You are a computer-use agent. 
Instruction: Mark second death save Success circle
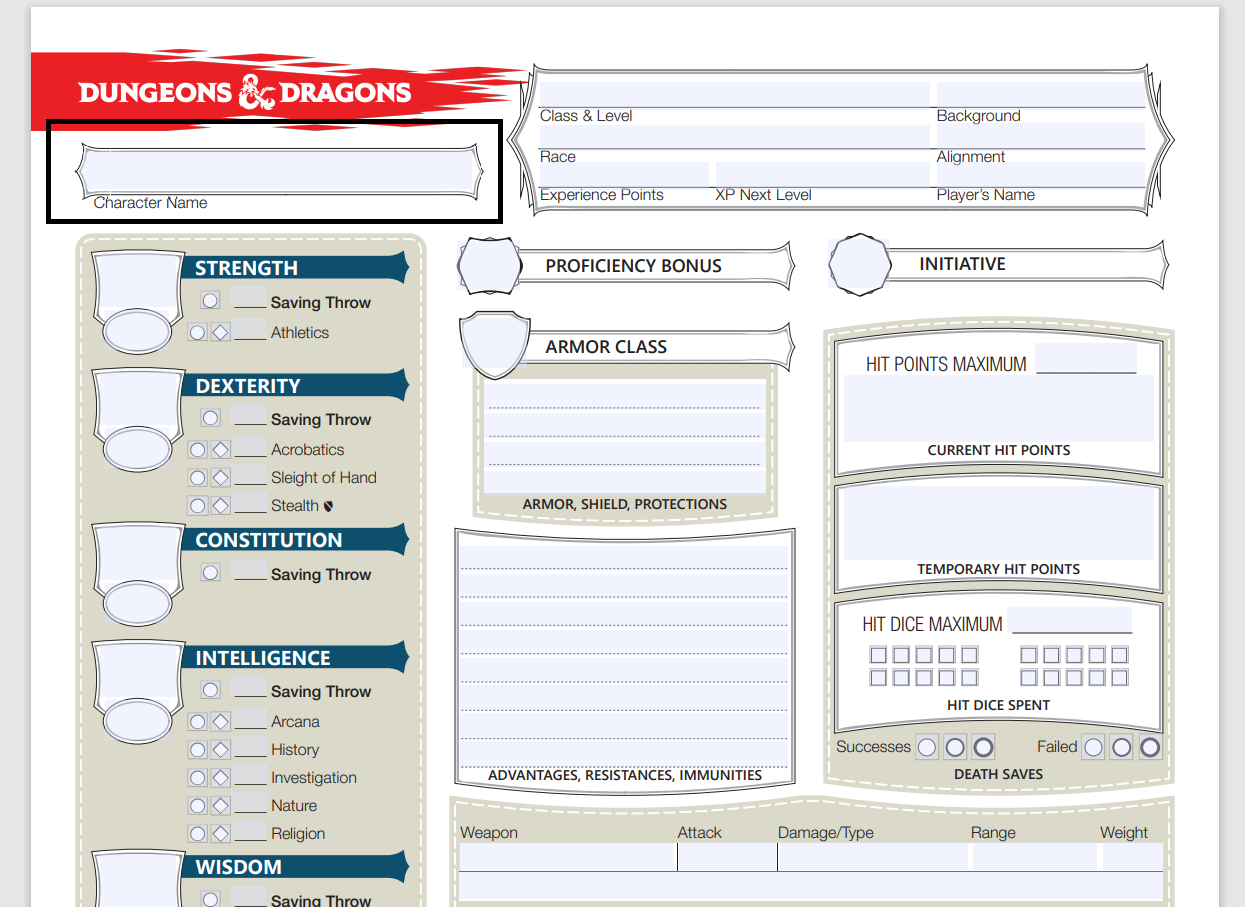tap(955, 747)
